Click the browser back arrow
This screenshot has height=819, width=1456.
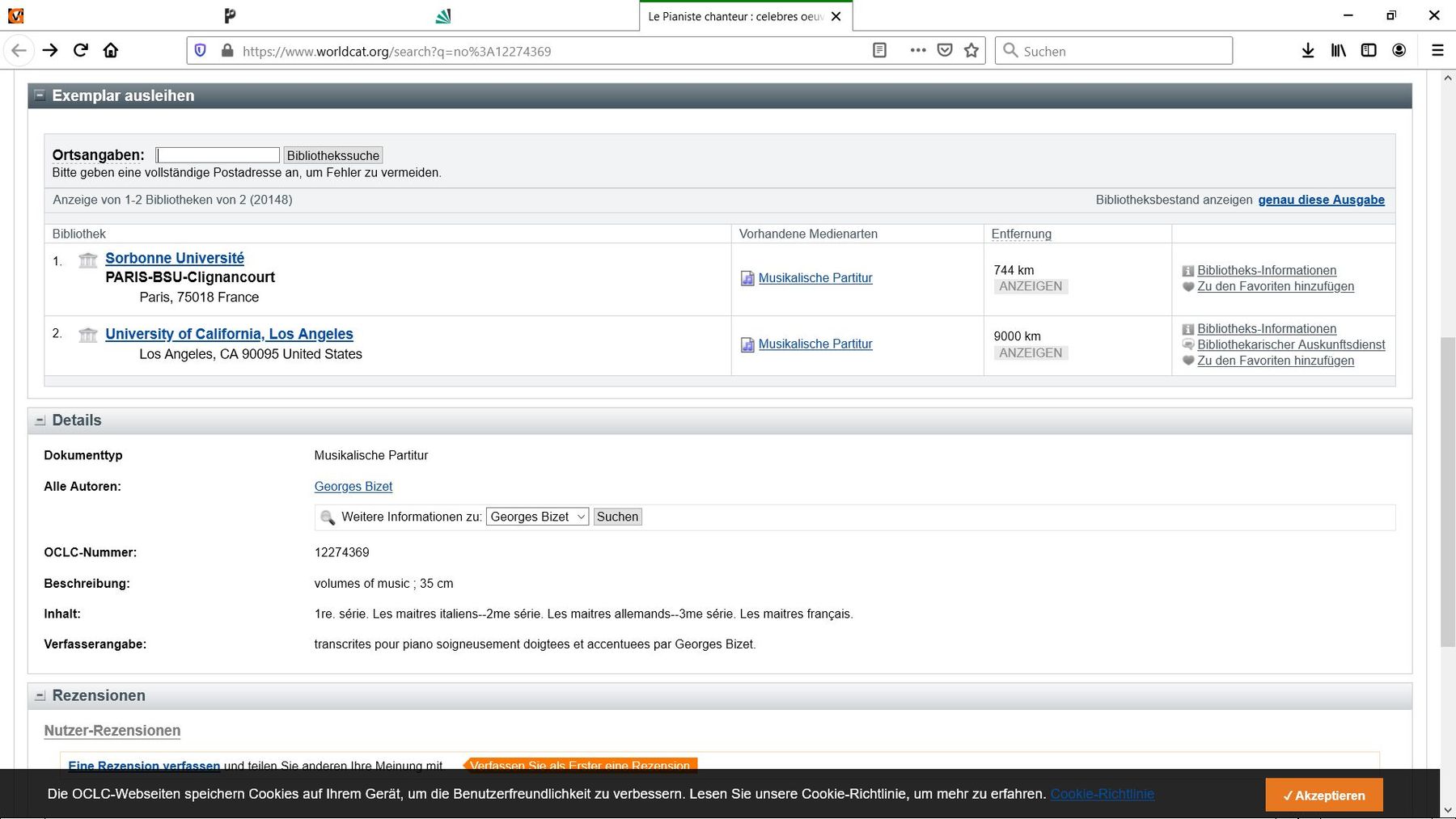coord(19,50)
